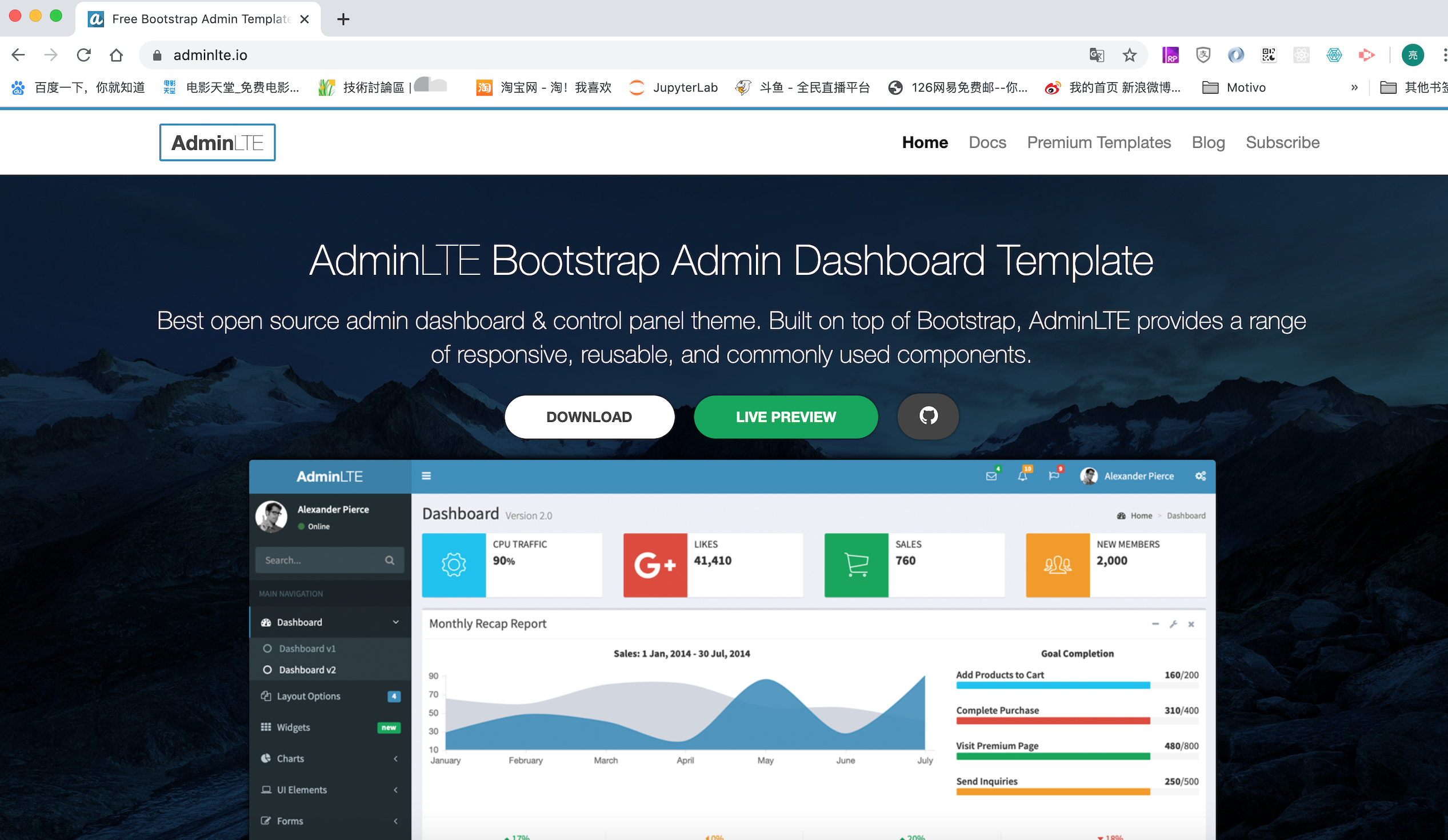Open the 我的首页 新浪微博 bookmark
This screenshot has height=840, width=1448.
(x=1113, y=87)
